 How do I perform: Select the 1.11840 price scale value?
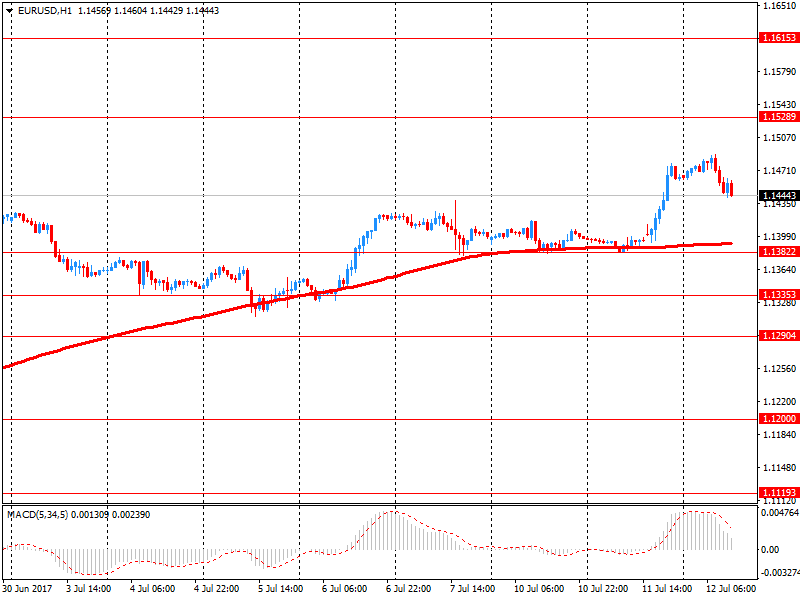[779, 434]
